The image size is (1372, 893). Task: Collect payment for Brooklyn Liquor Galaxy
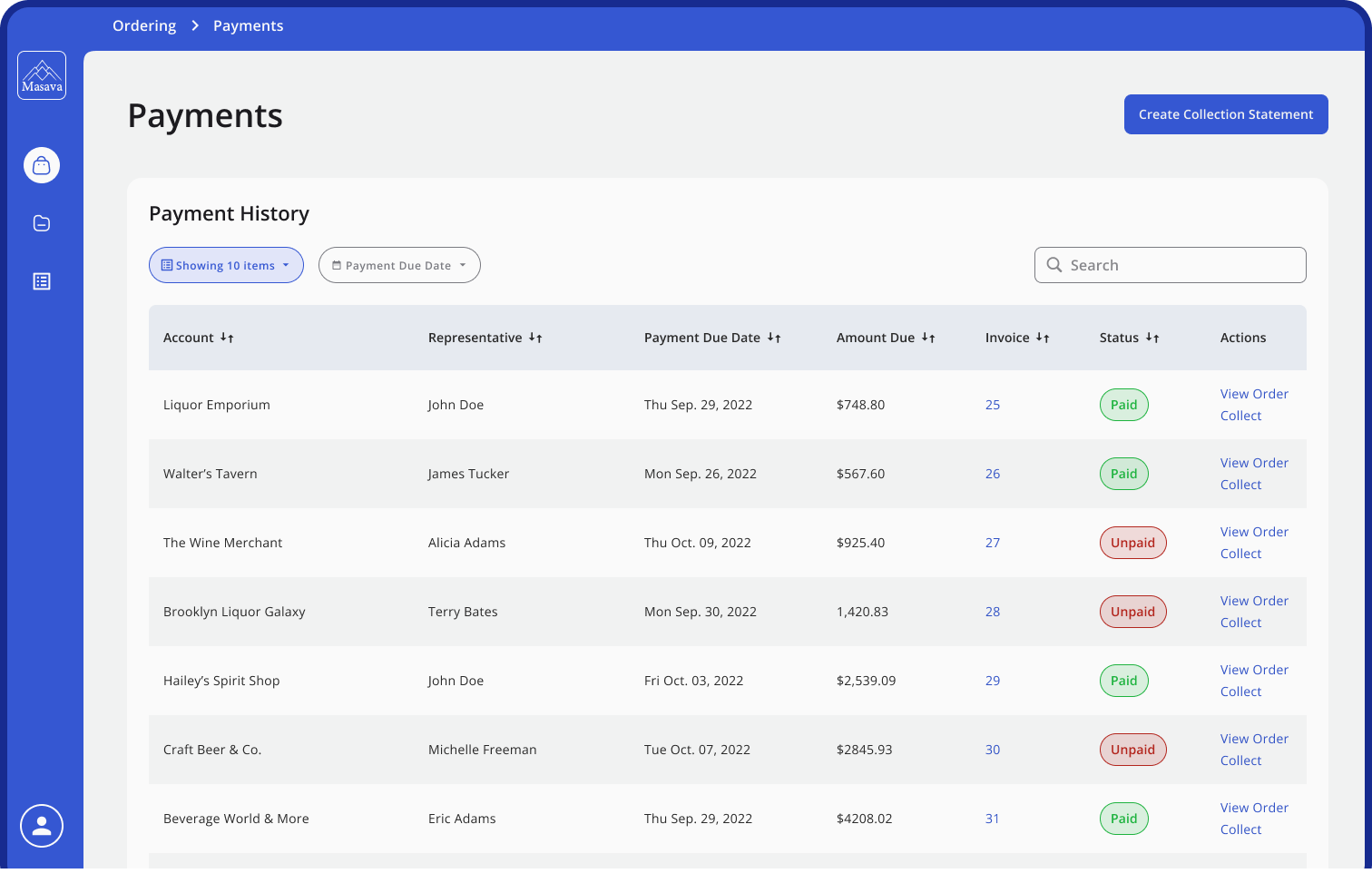coord(1240,623)
